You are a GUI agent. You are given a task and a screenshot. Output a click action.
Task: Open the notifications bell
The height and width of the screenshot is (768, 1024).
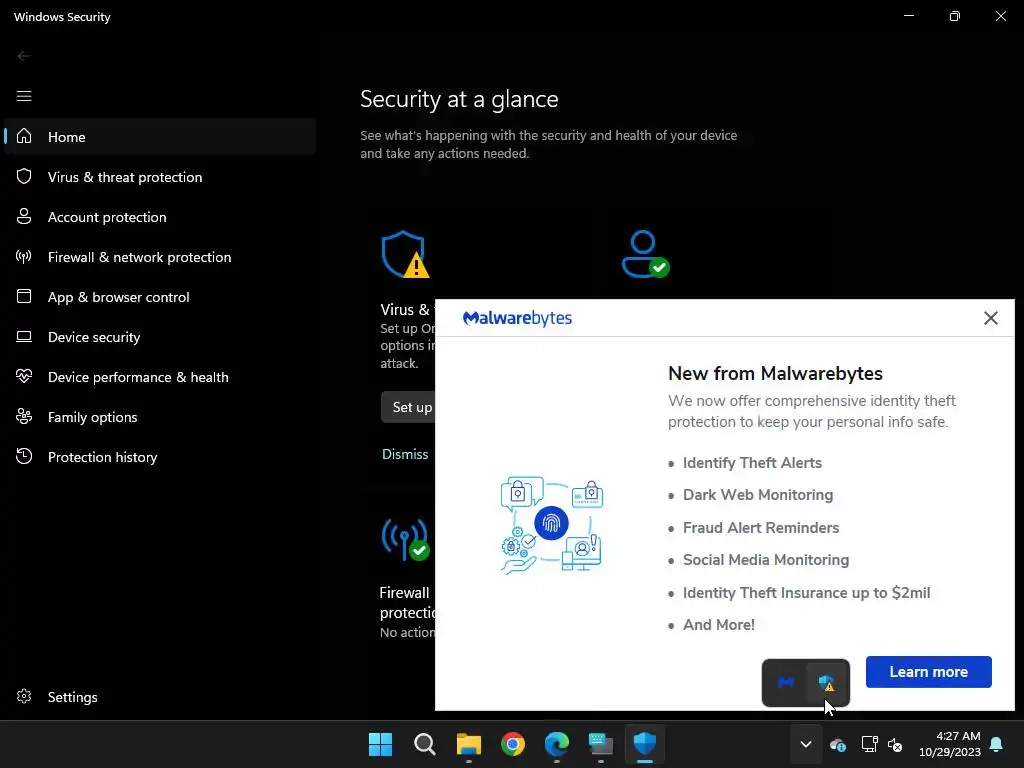pyautogui.click(x=997, y=744)
